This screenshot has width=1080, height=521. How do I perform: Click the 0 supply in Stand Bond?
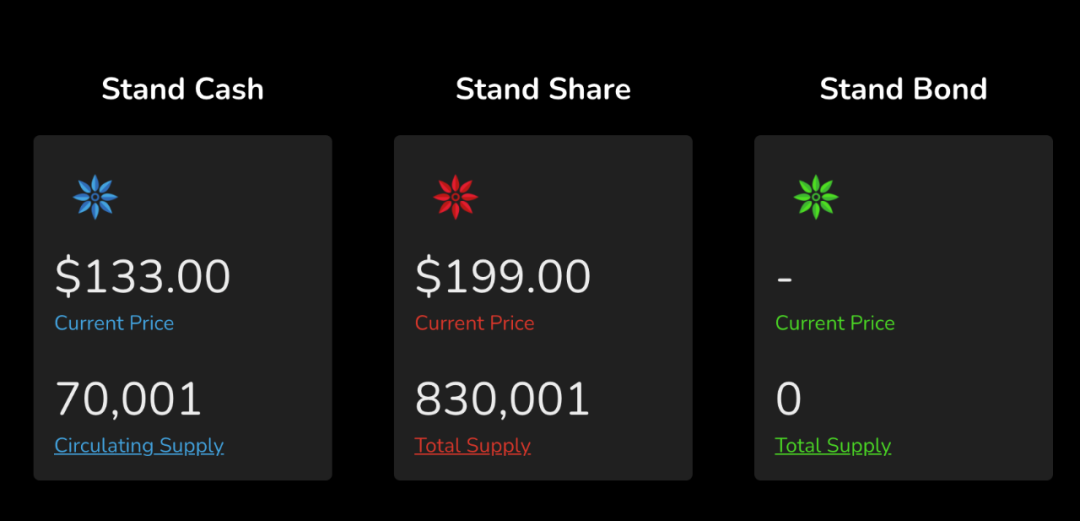pos(789,399)
